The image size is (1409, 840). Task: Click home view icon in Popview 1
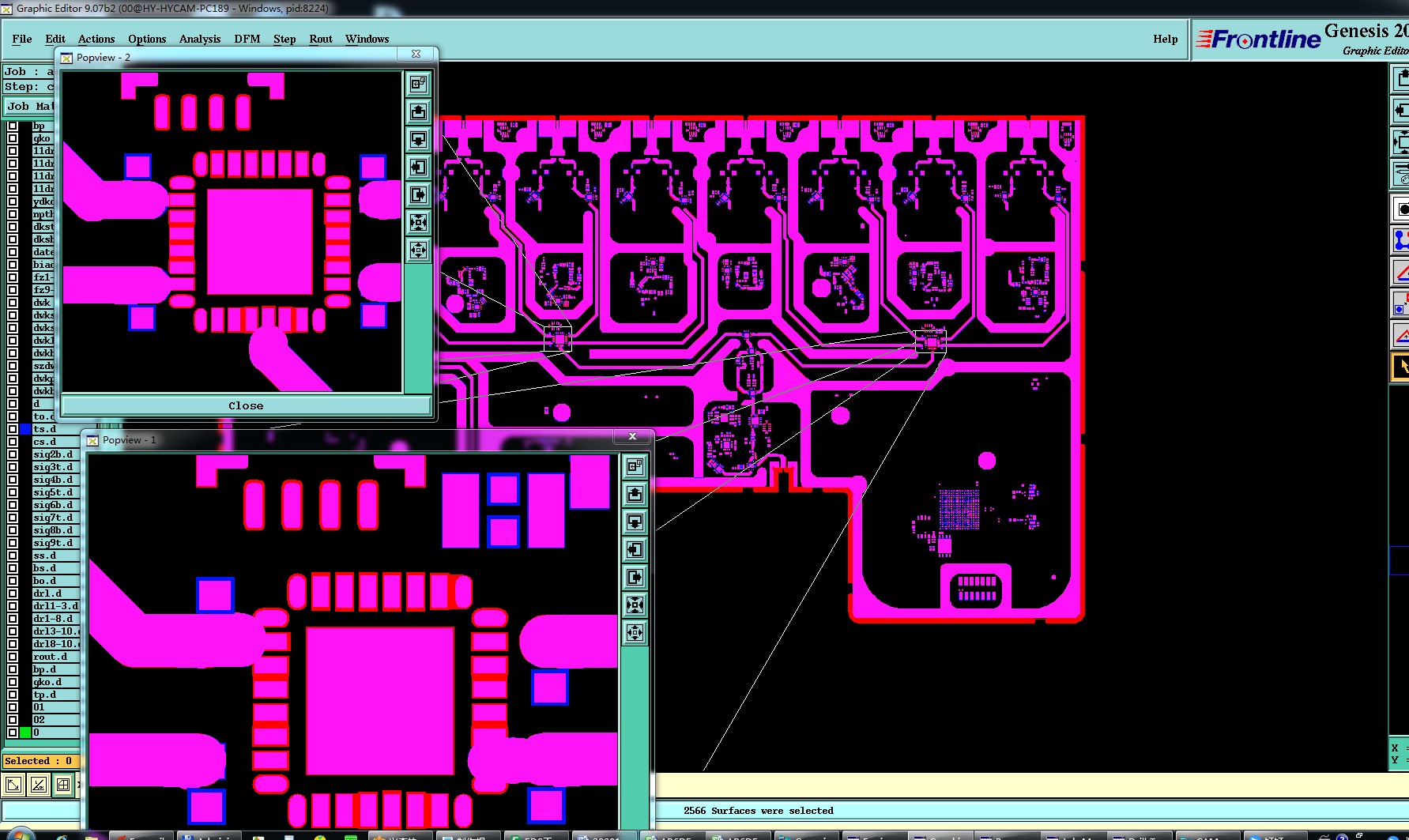(635, 466)
